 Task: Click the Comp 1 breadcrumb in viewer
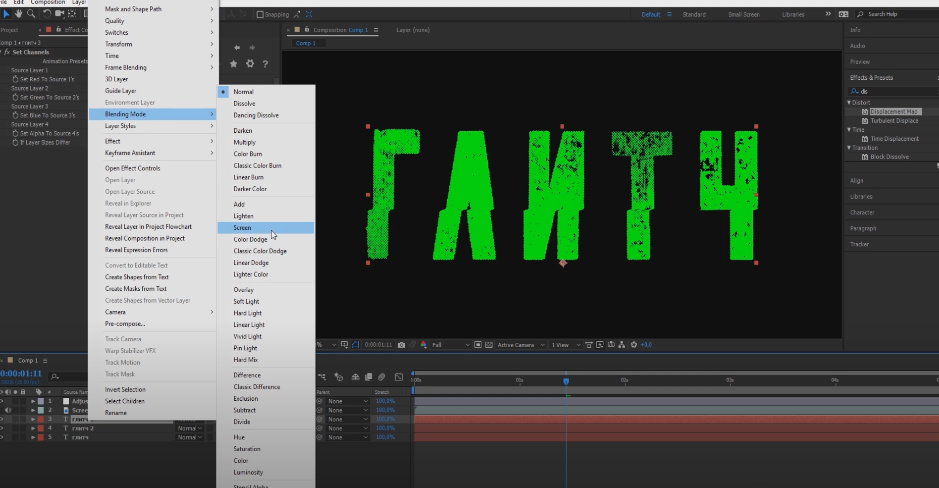coord(305,43)
